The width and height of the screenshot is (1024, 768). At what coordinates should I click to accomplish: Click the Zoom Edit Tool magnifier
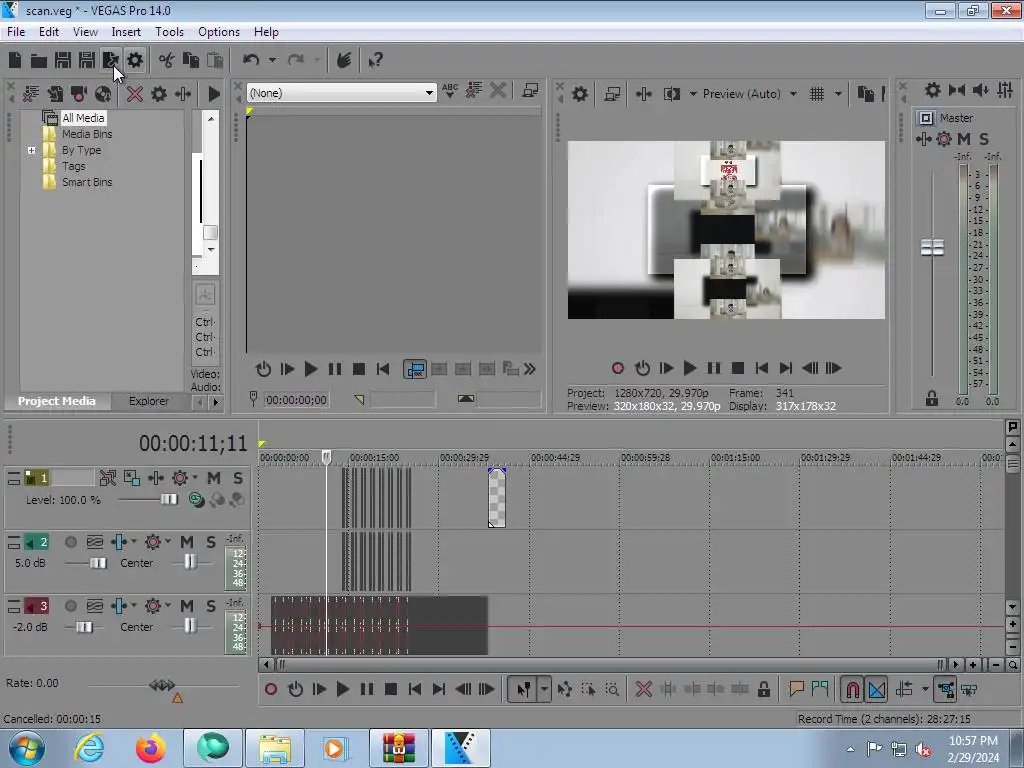[612, 690]
